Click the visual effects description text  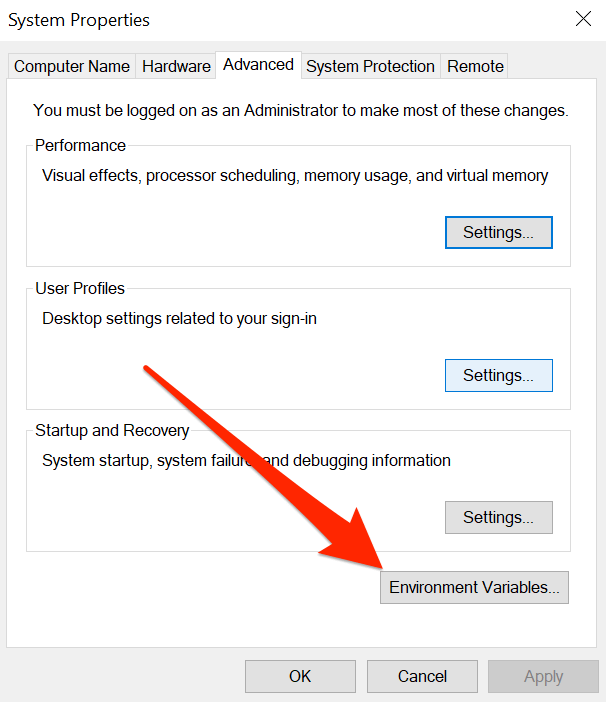coord(295,176)
